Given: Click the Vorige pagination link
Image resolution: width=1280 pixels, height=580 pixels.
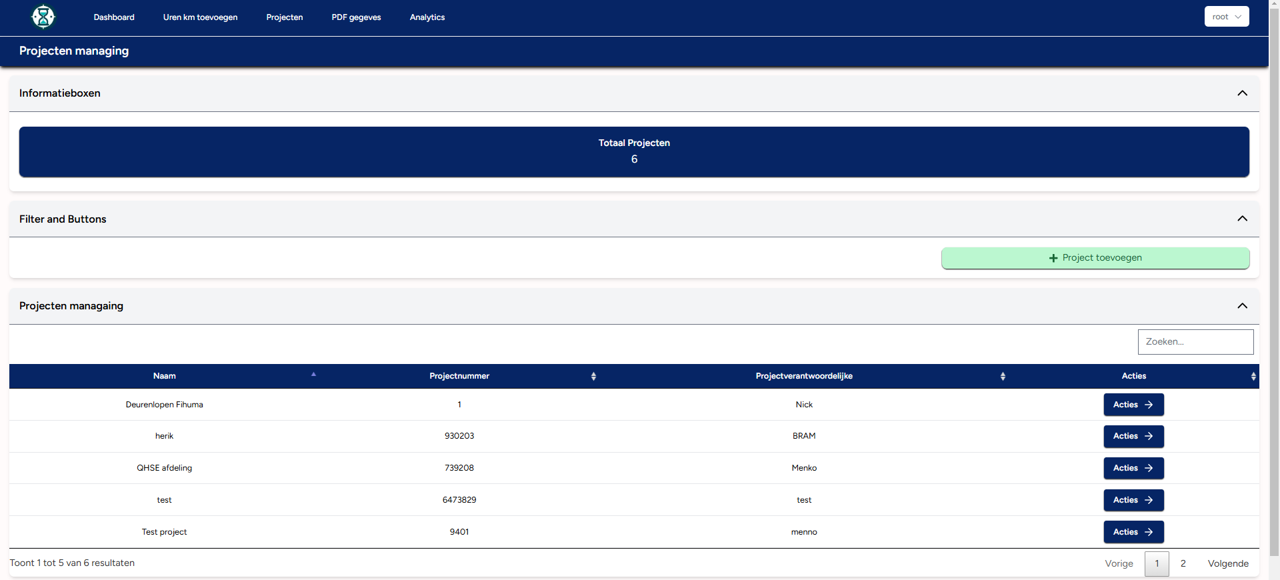Looking at the screenshot, I should tap(1119, 564).
